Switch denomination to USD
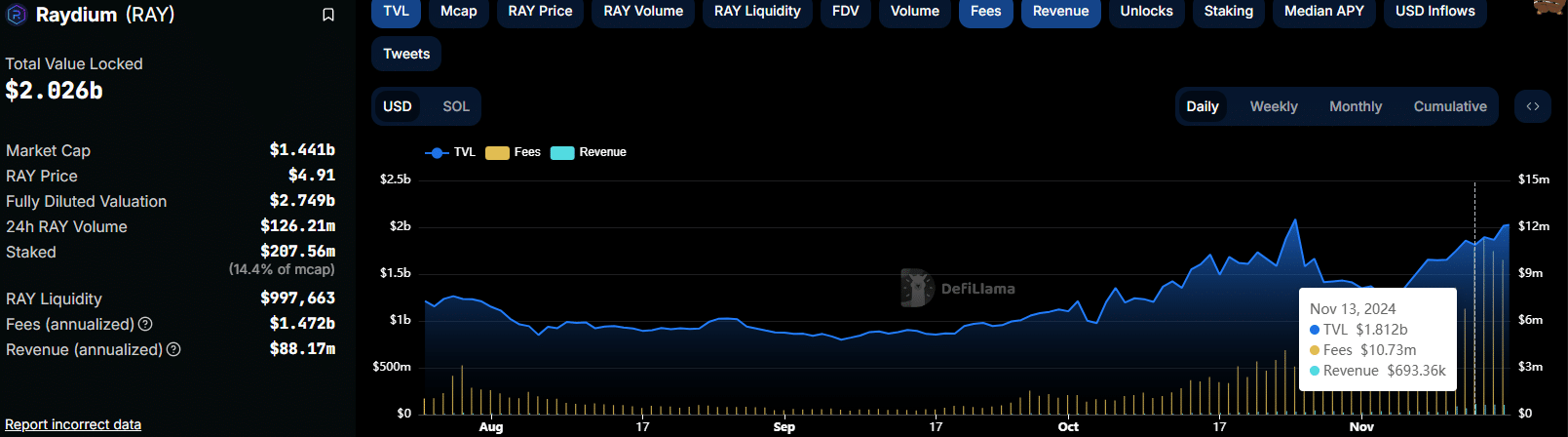Screen dimensions: 1568x437 coord(398,106)
